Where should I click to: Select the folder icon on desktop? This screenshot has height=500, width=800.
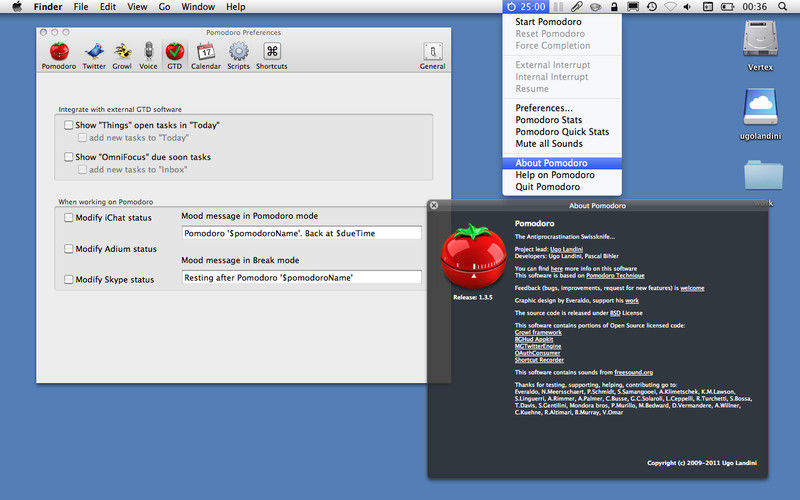[x=763, y=176]
